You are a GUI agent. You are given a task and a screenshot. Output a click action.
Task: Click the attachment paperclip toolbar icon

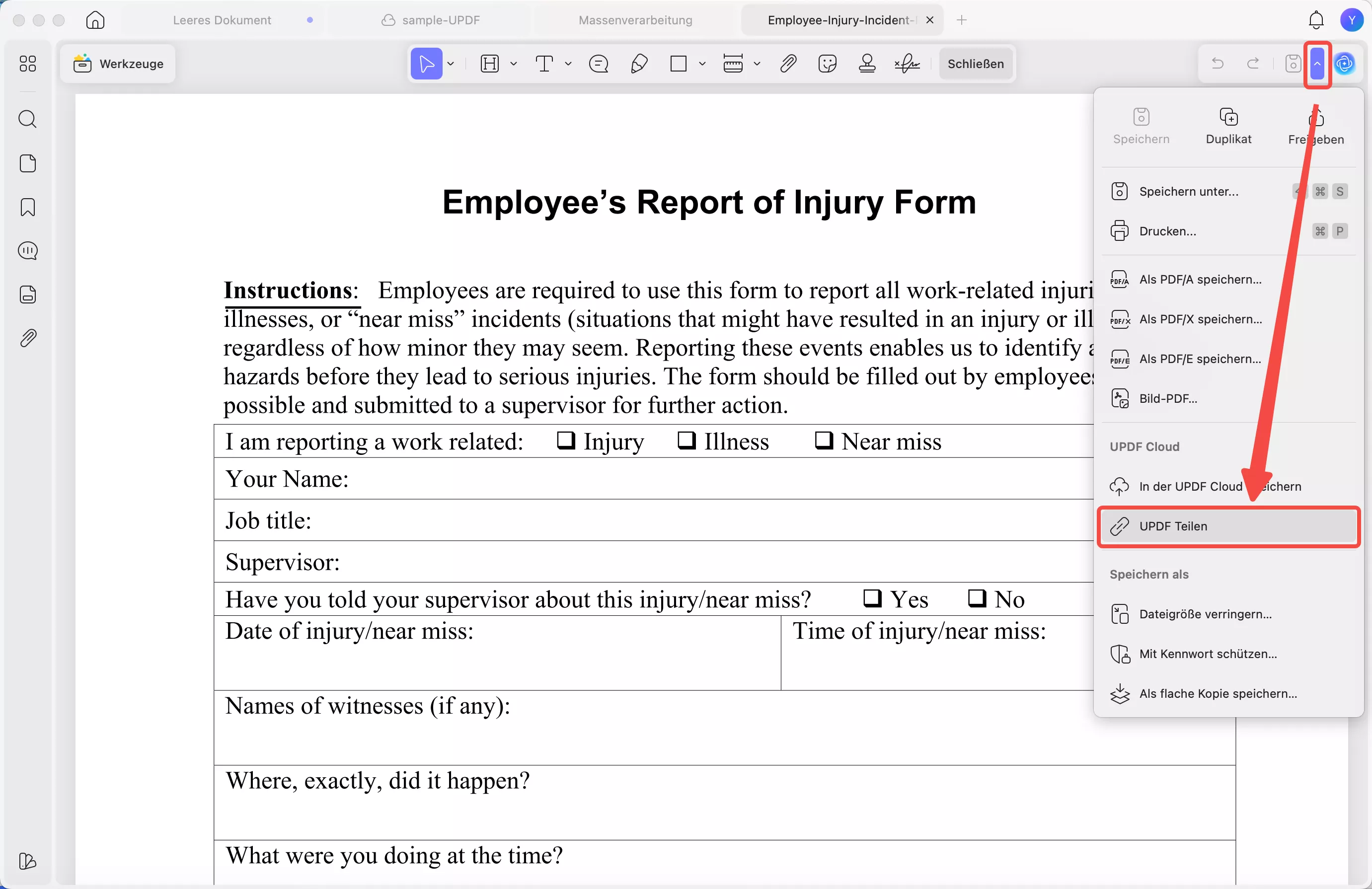pyautogui.click(x=788, y=64)
